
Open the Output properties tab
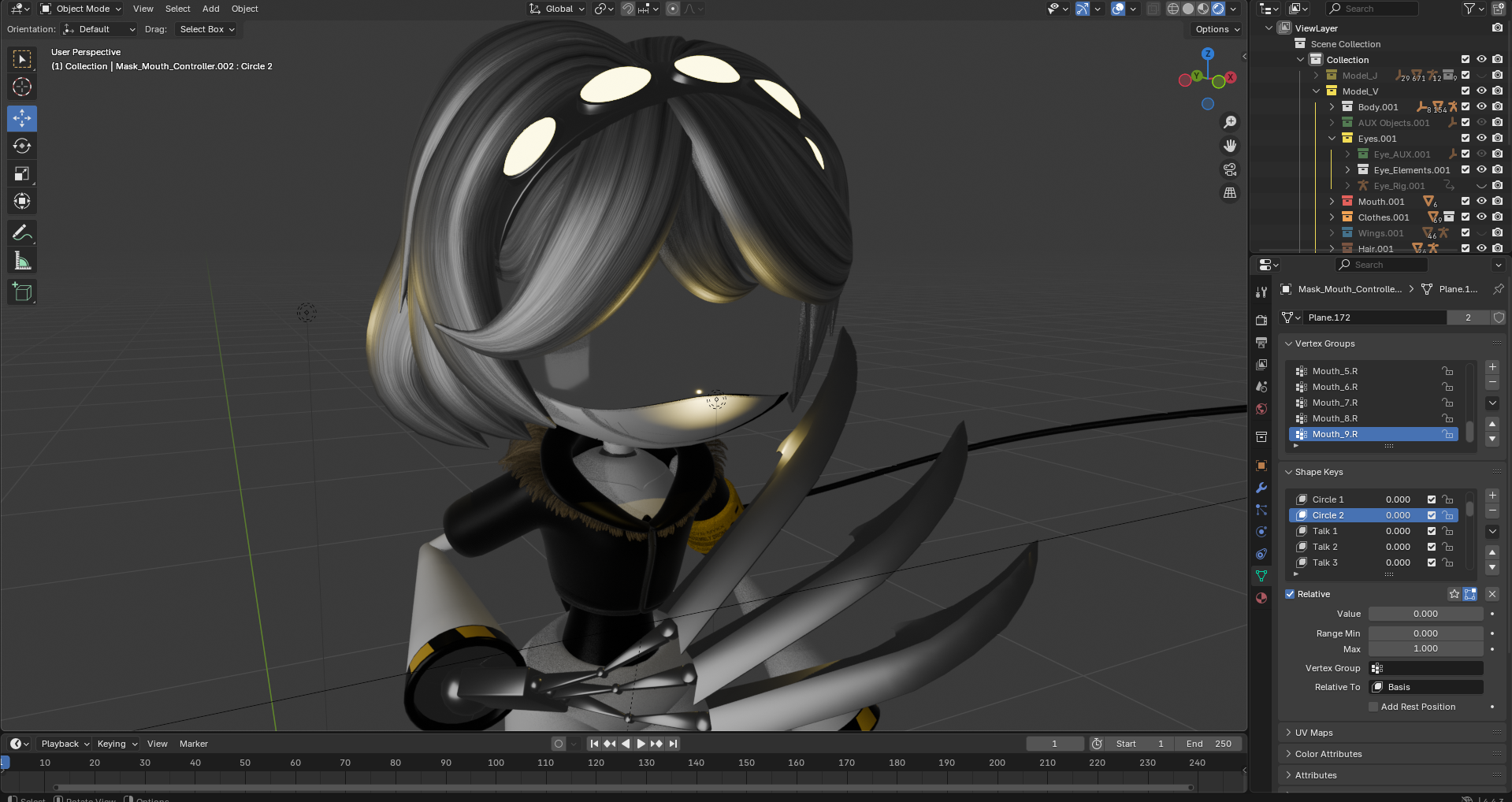coord(1261,343)
